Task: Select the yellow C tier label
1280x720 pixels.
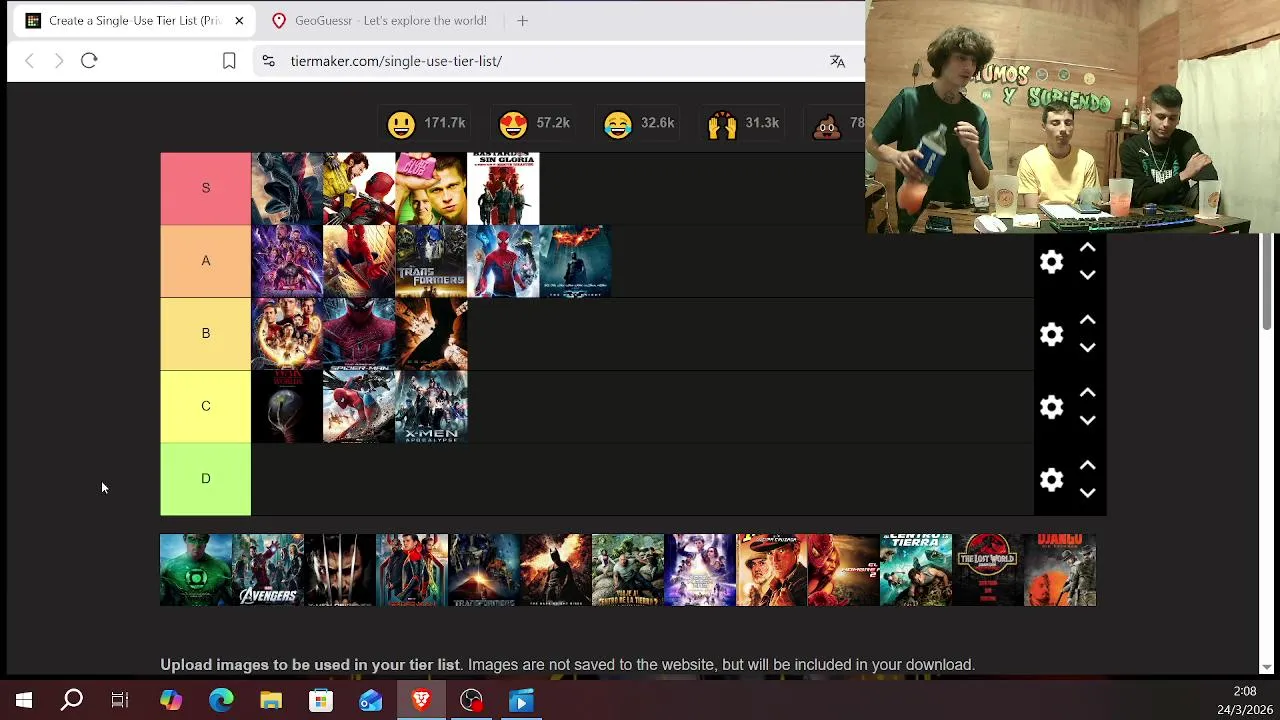Action: coord(206,406)
